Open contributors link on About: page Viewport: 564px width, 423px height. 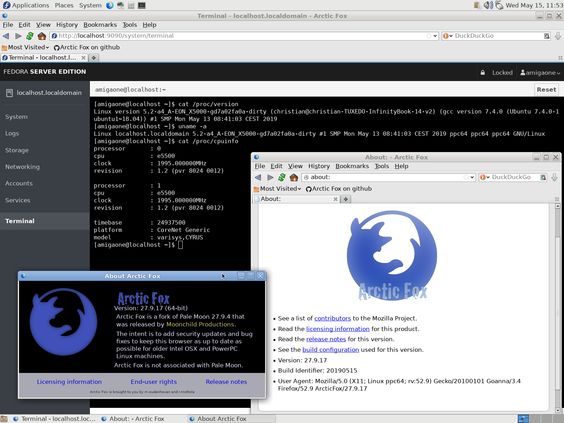[332, 318]
